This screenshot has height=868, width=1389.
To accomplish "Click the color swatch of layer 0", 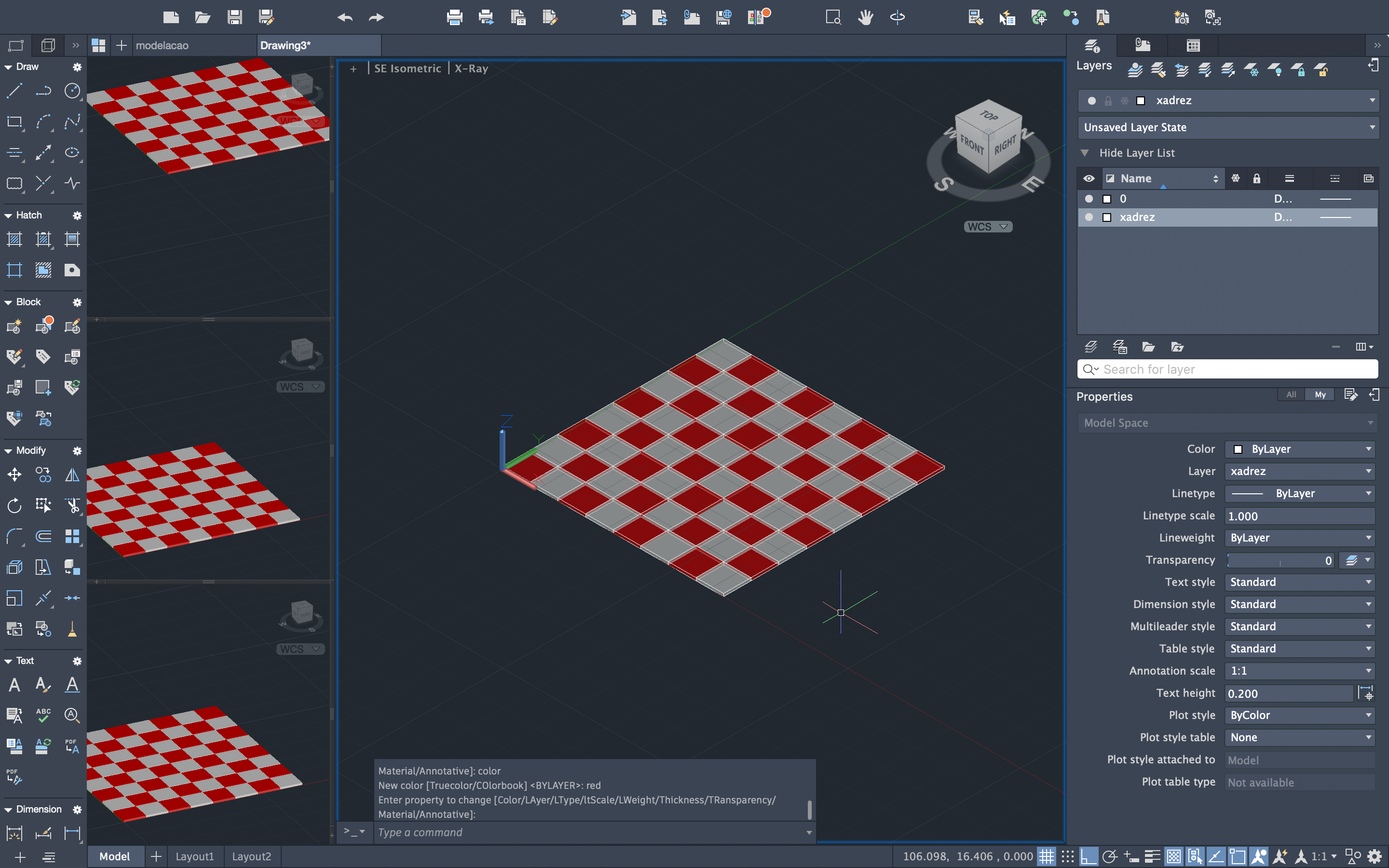I will 1106,199.
